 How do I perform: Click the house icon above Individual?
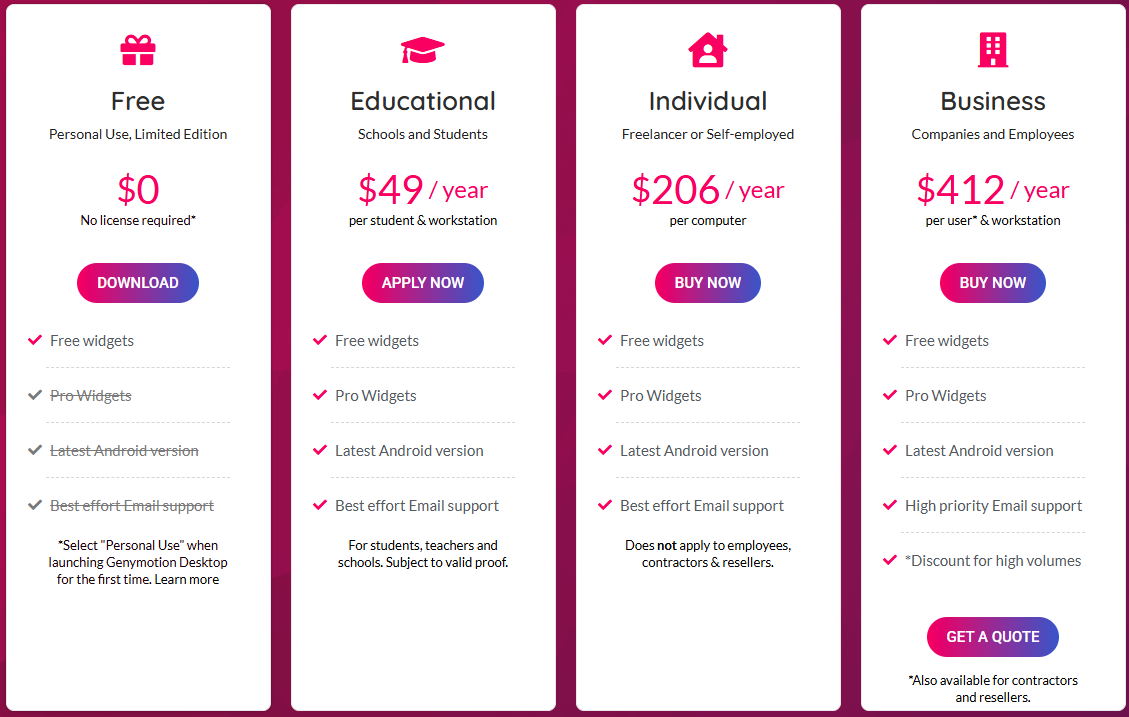[x=708, y=50]
